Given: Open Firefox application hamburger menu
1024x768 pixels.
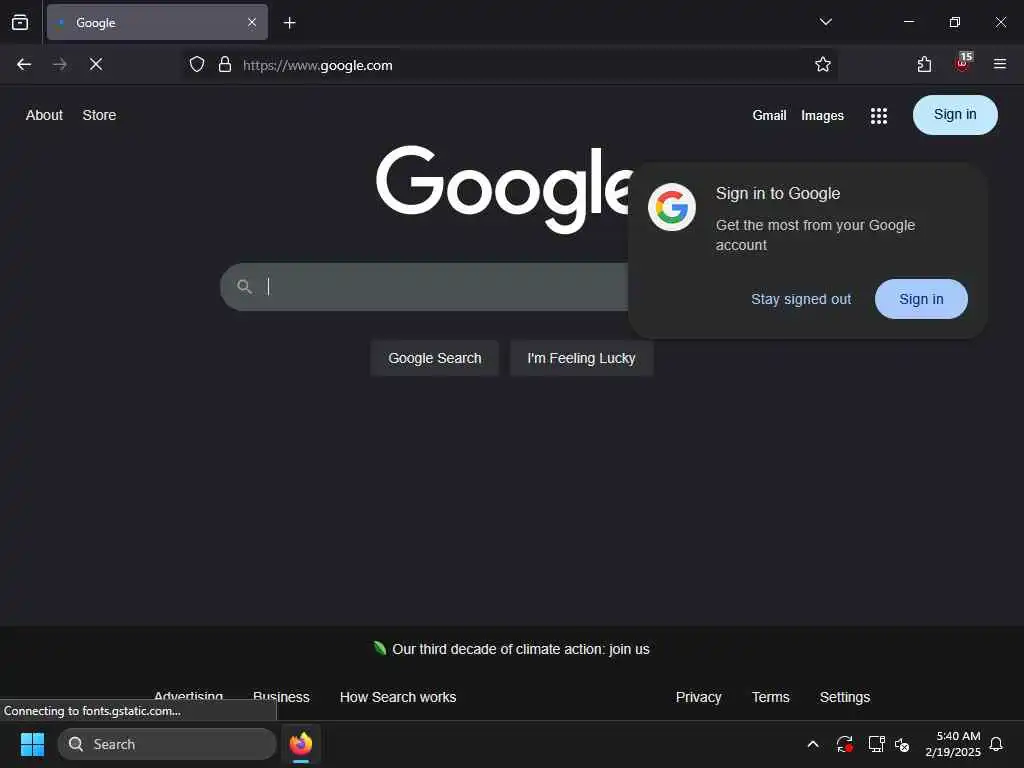Looking at the screenshot, I should (1000, 64).
